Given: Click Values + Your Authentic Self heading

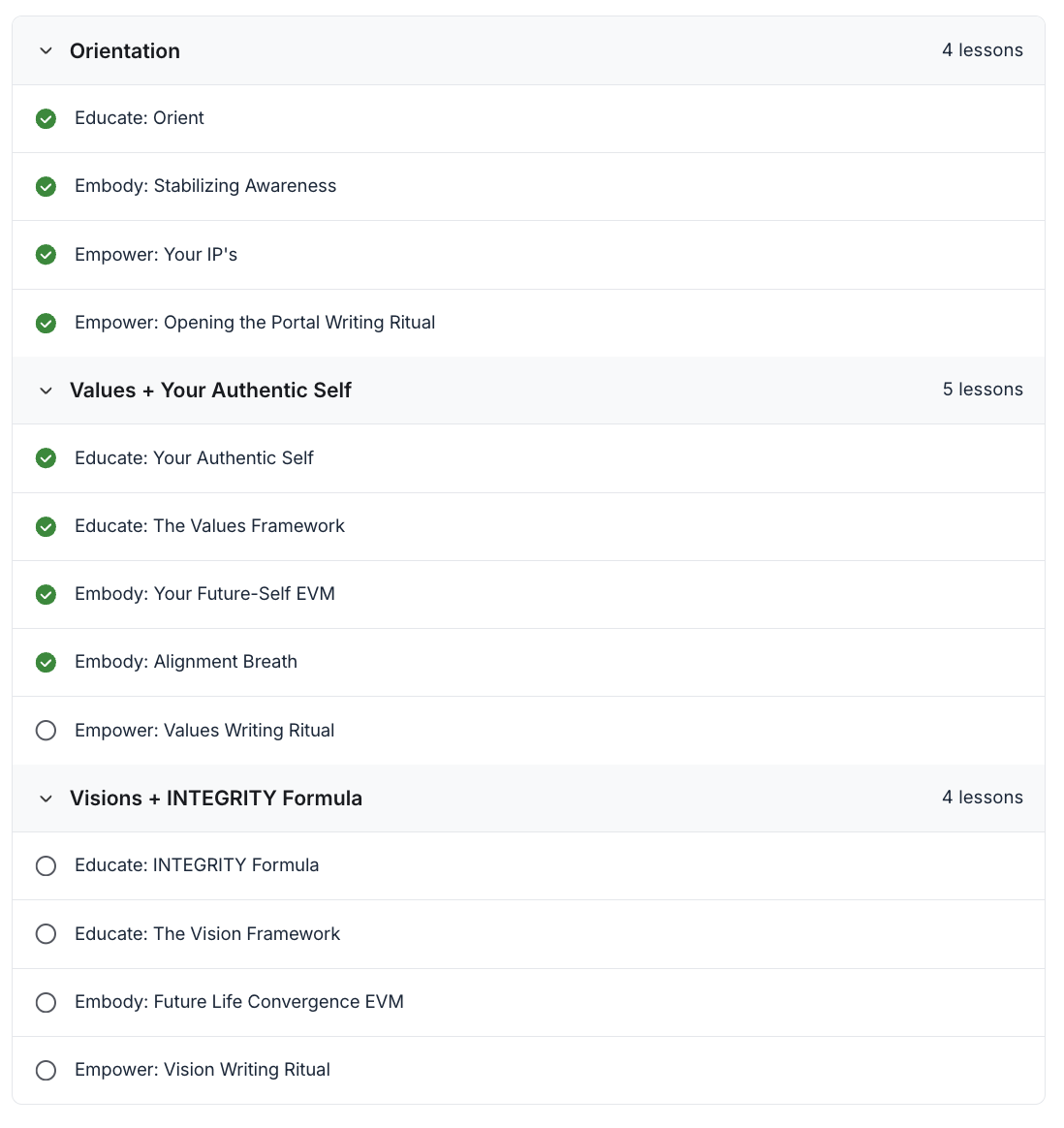Looking at the screenshot, I should coord(211,390).
